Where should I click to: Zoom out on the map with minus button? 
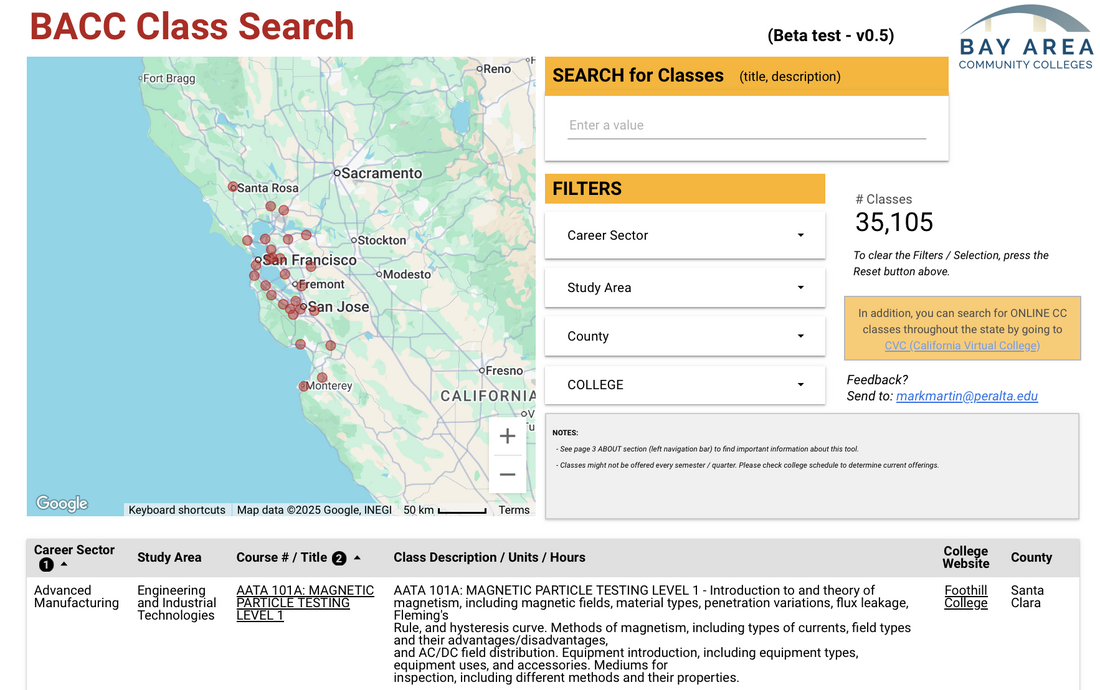pos(507,475)
